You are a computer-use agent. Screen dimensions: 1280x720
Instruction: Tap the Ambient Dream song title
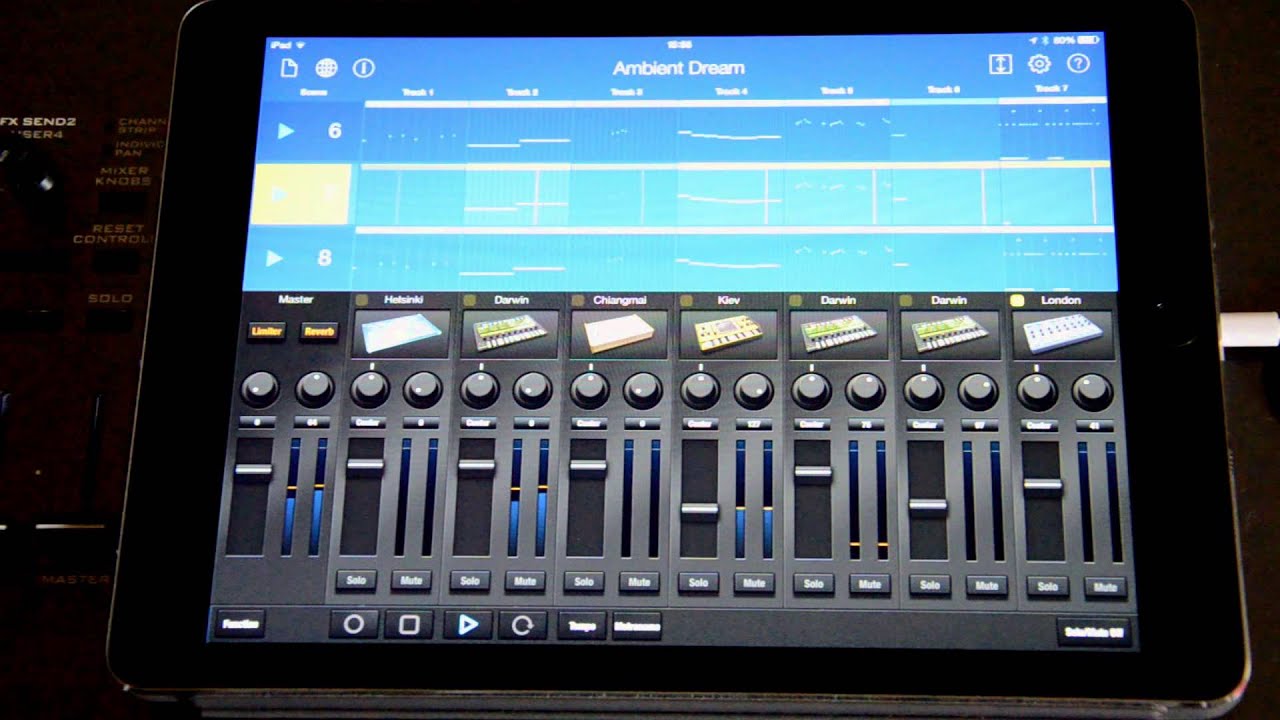pyautogui.click(x=678, y=68)
